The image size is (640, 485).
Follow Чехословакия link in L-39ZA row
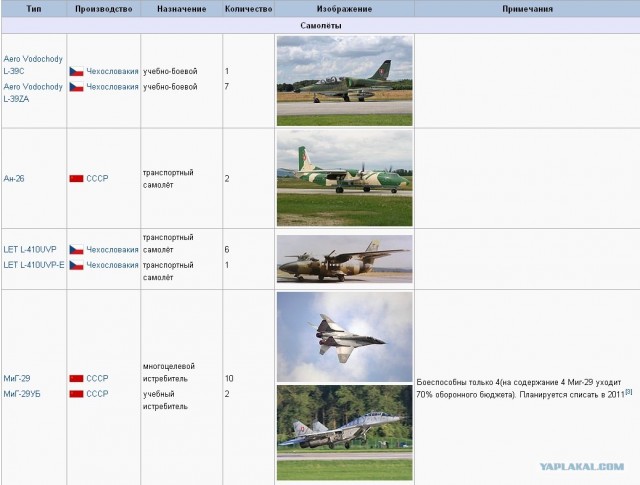pyautogui.click(x=112, y=87)
